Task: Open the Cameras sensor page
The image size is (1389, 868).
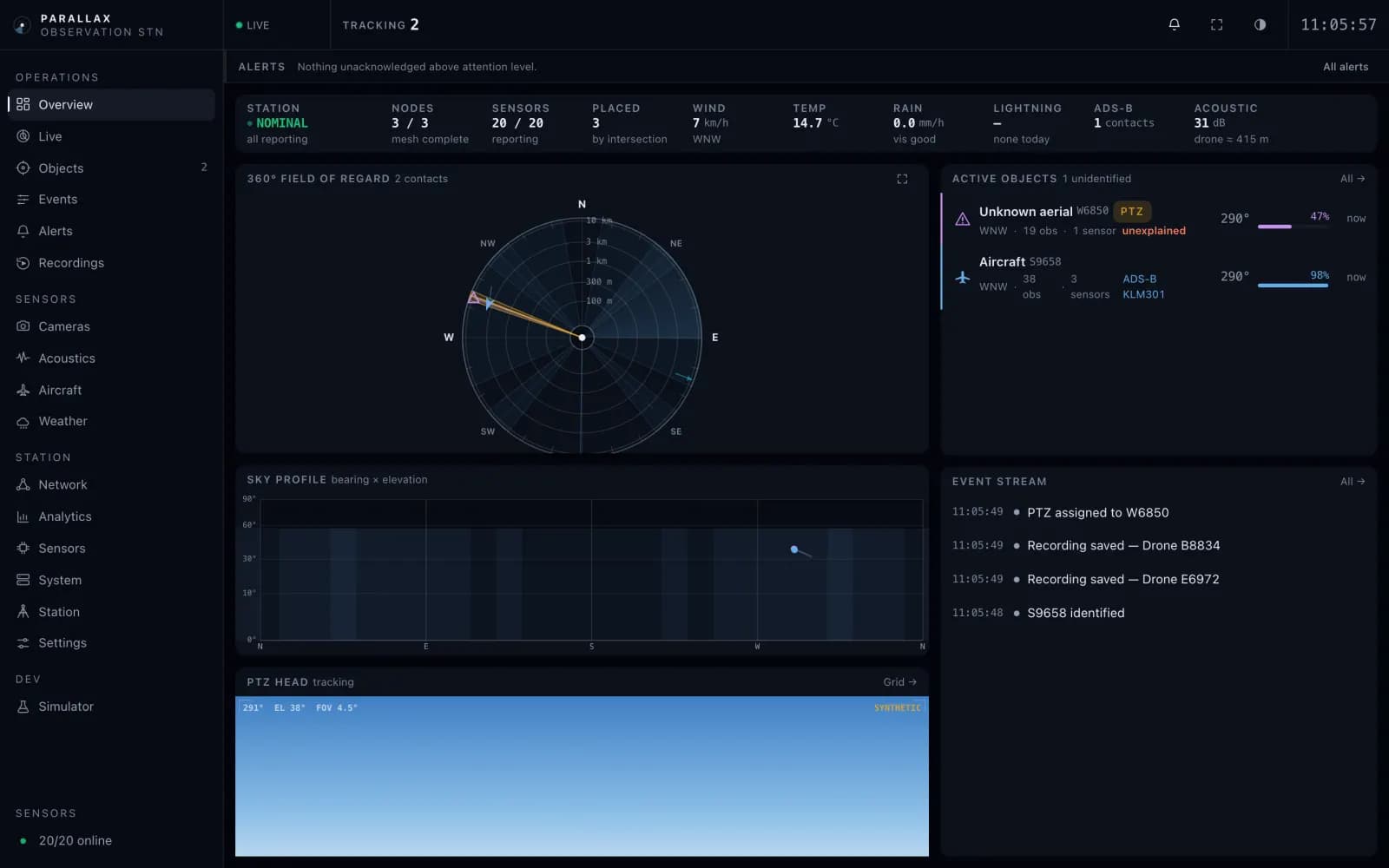Action: [x=111, y=326]
